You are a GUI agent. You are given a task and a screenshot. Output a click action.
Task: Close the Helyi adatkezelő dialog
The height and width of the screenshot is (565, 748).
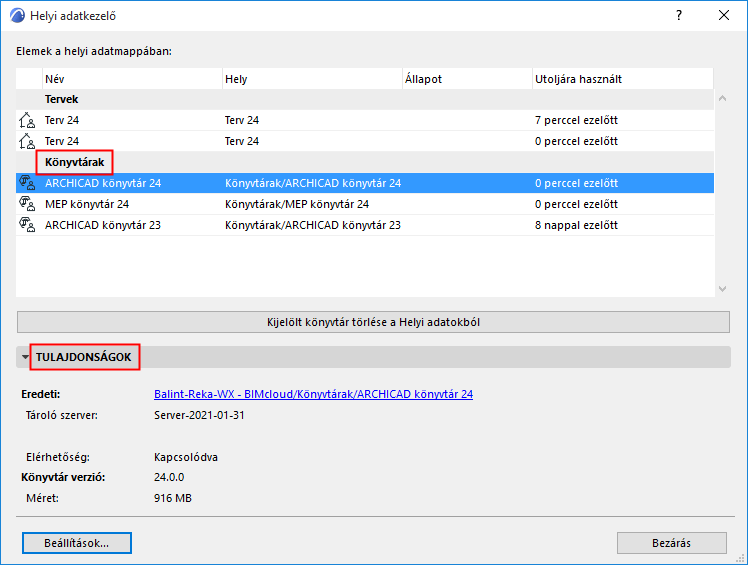tap(724, 15)
